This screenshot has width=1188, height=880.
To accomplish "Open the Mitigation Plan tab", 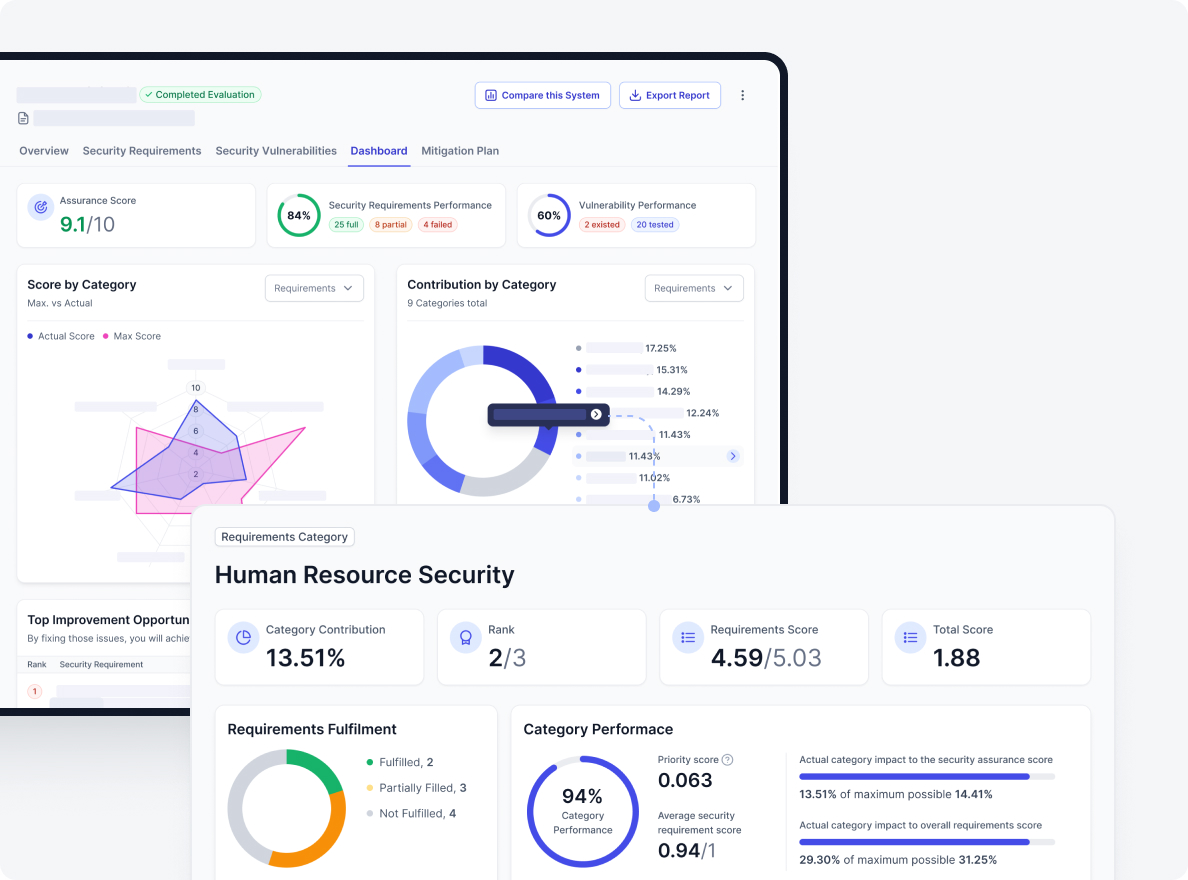I will [x=460, y=151].
